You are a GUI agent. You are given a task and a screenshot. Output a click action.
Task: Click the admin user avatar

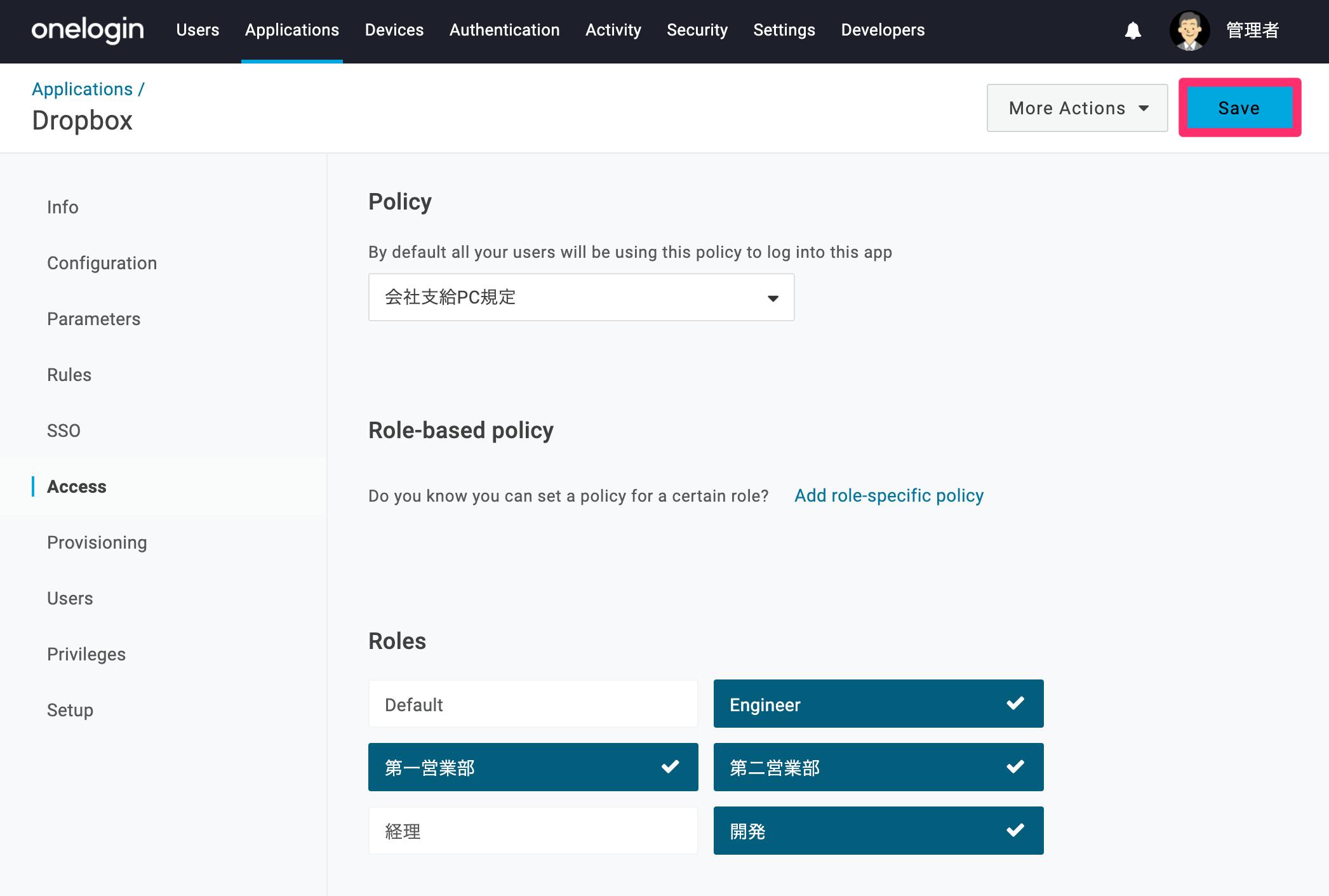click(1189, 30)
